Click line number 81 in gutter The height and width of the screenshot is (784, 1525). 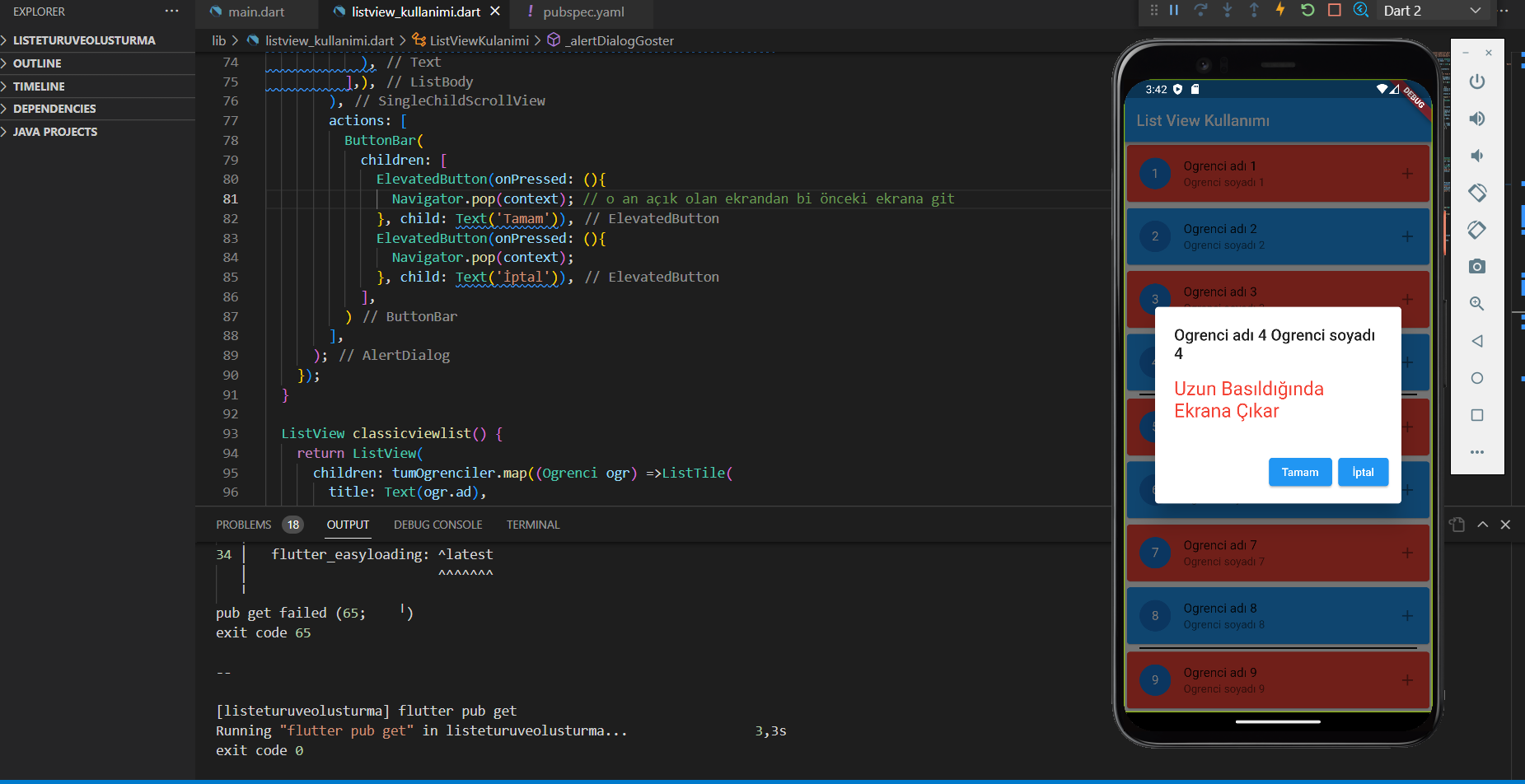(231, 198)
